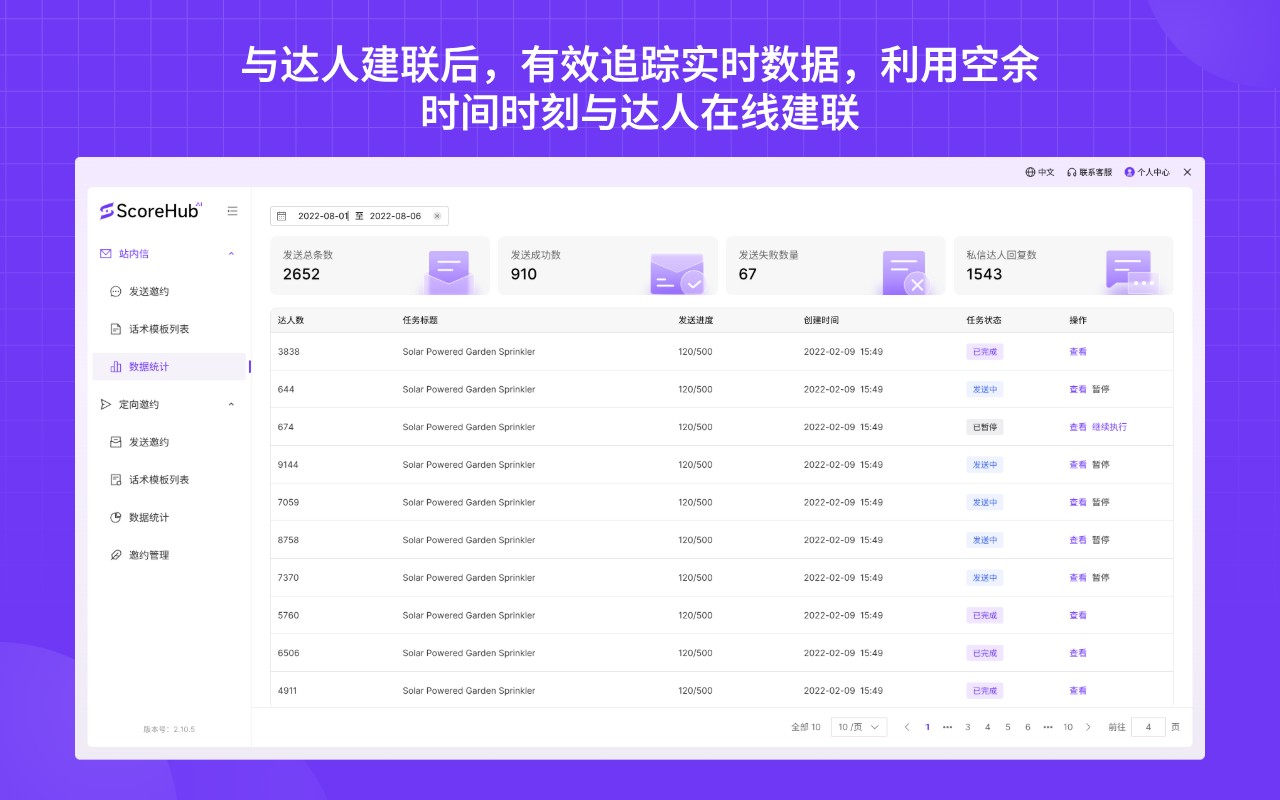
Task: Click the 前往 page number input
Action: (1148, 727)
